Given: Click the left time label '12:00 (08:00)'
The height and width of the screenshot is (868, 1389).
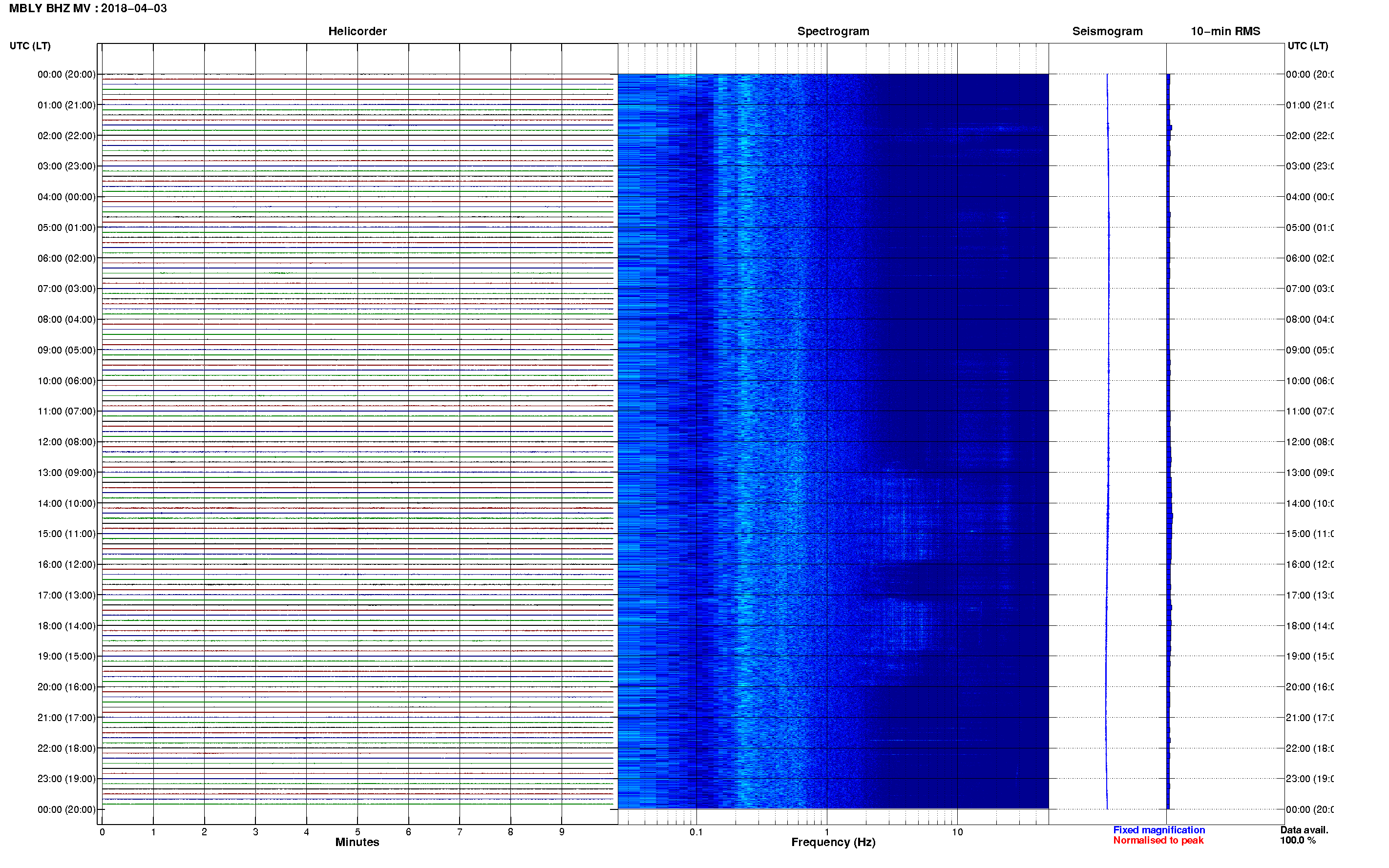Looking at the screenshot, I should (66, 442).
